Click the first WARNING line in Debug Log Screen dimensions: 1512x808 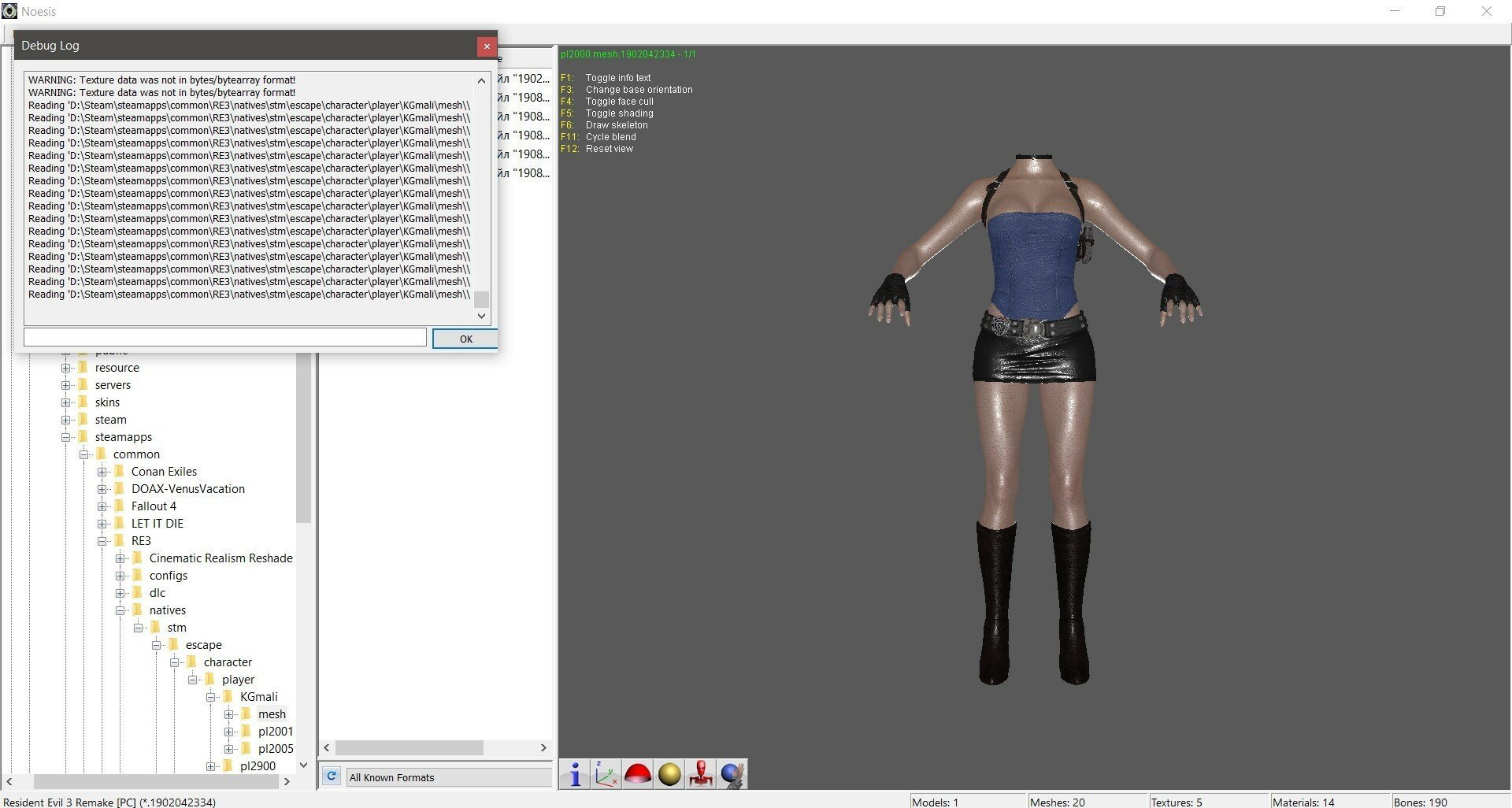click(161, 80)
